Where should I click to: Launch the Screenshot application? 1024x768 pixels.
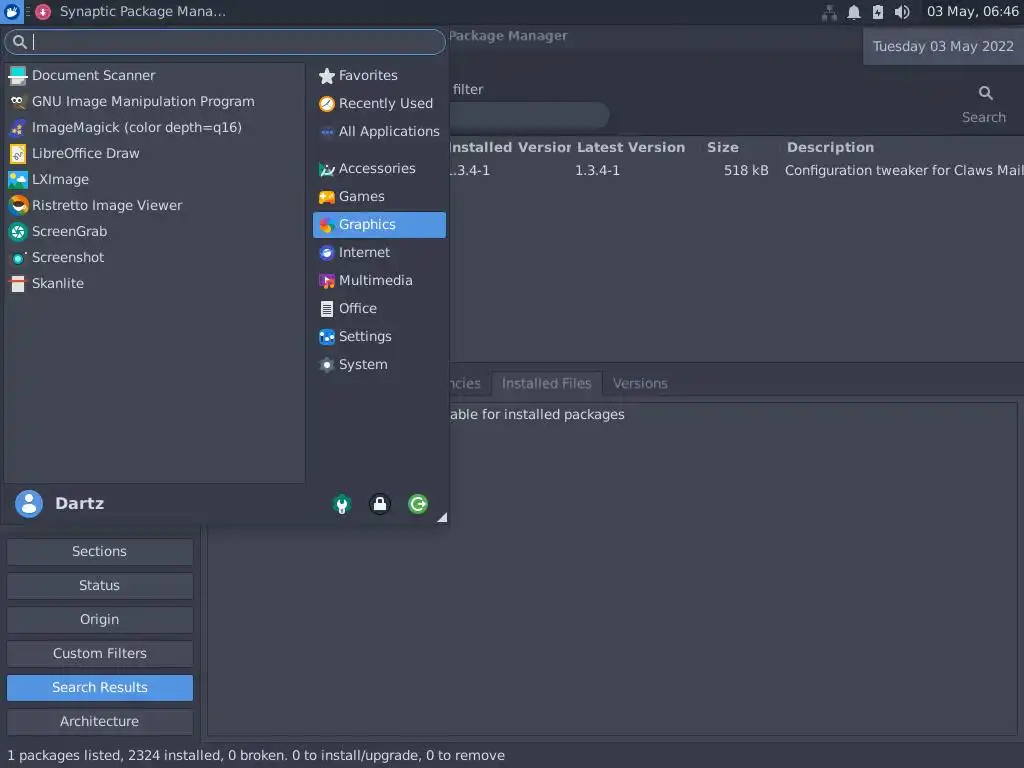(154, 257)
